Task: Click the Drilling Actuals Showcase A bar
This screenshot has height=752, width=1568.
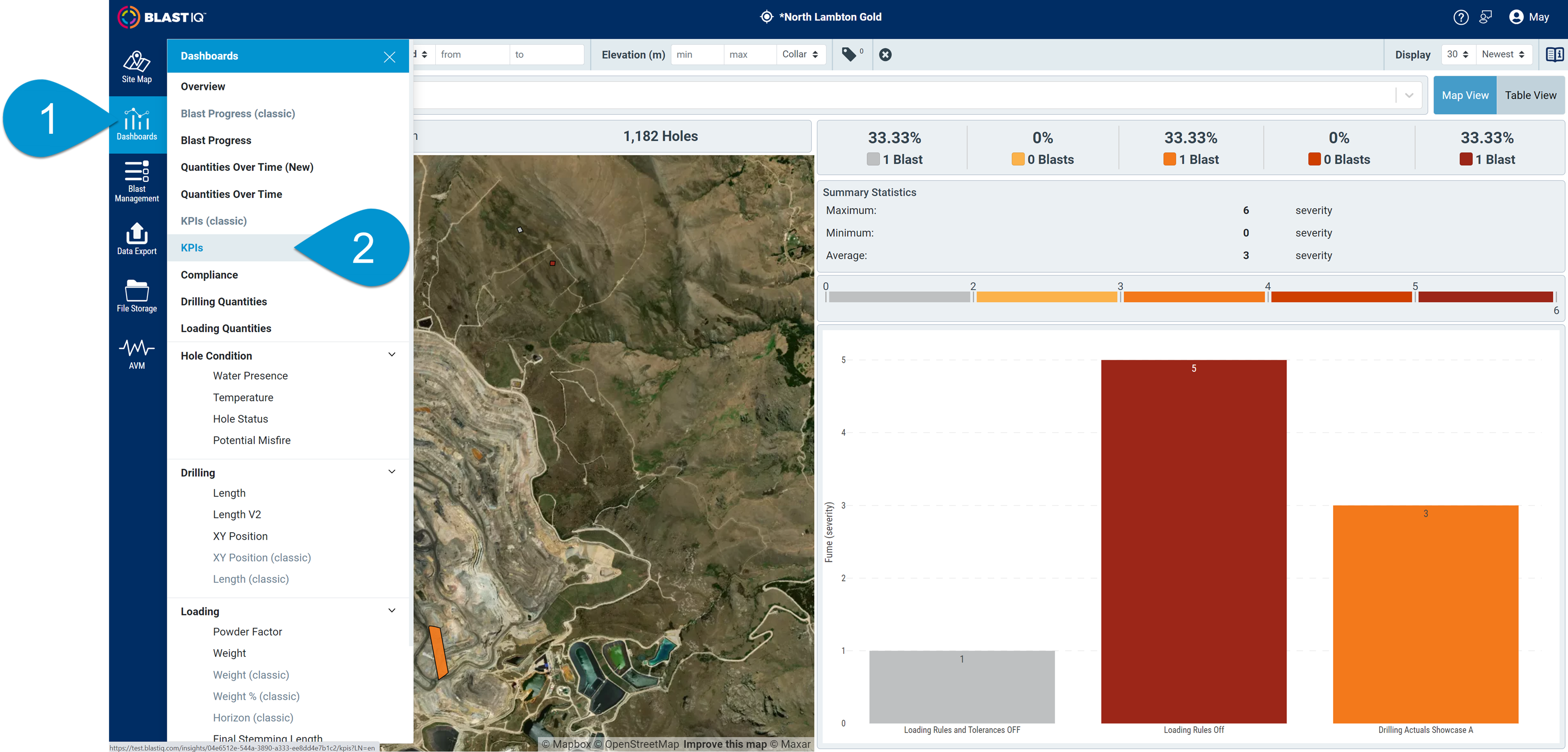Action: (x=1426, y=614)
